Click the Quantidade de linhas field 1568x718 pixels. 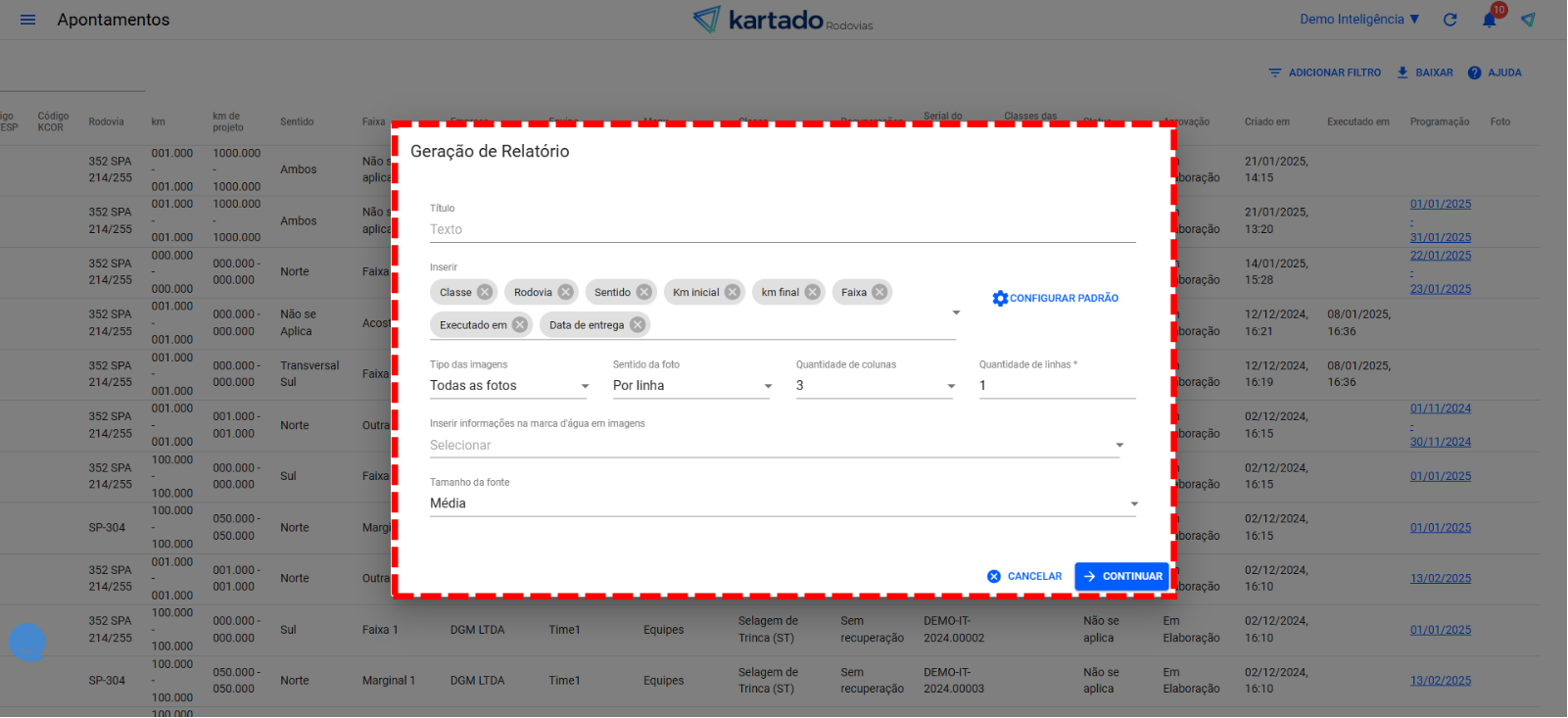[1057, 386]
